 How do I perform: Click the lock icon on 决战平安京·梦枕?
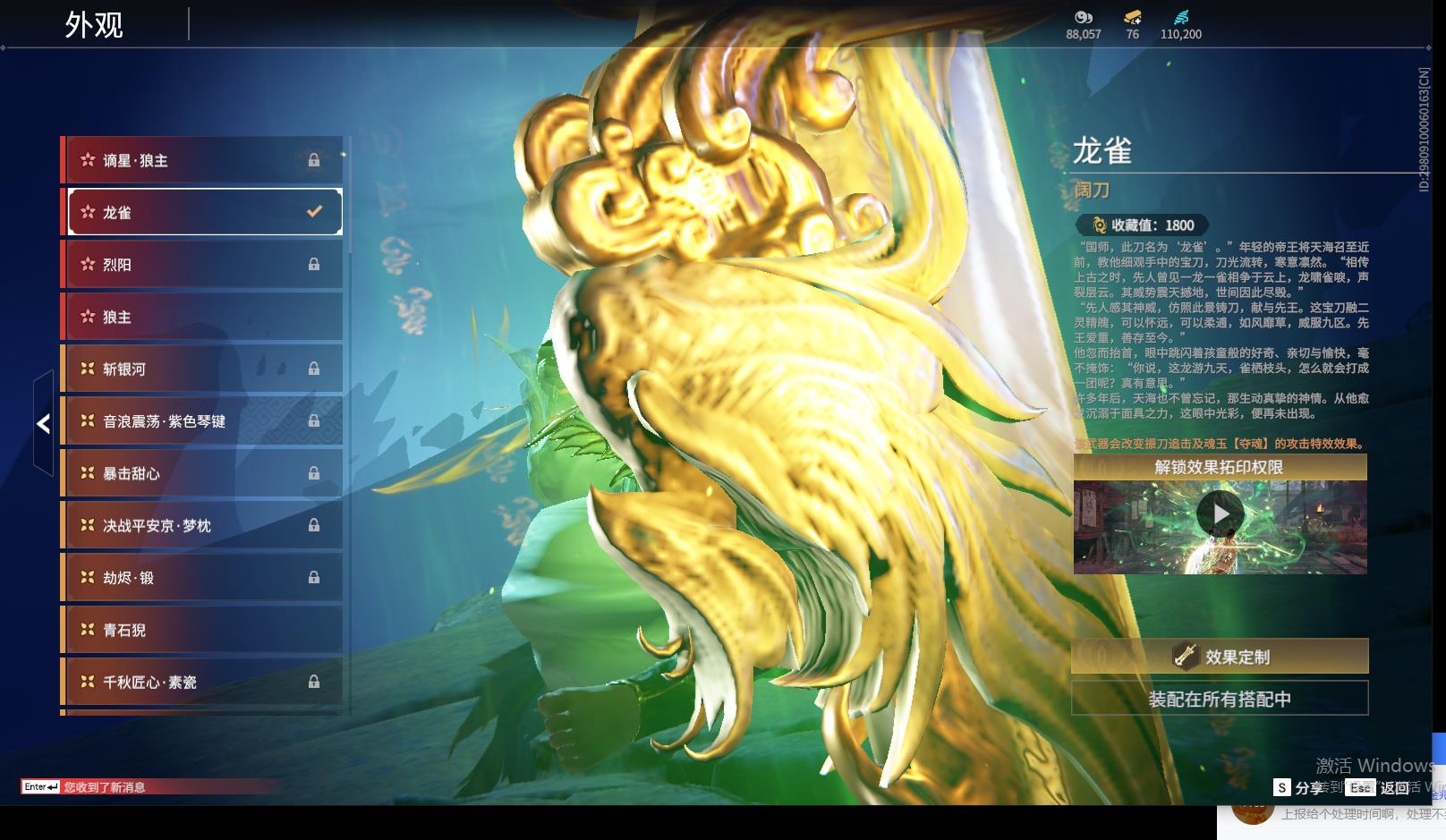click(x=314, y=525)
